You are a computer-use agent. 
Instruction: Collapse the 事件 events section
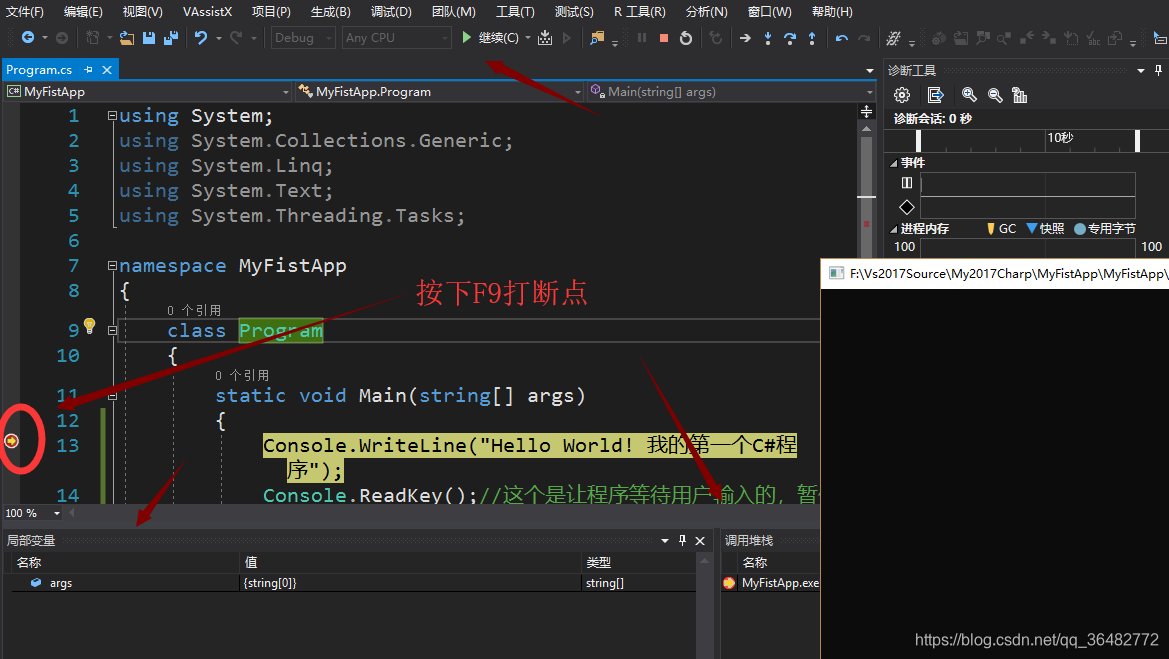pos(893,163)
